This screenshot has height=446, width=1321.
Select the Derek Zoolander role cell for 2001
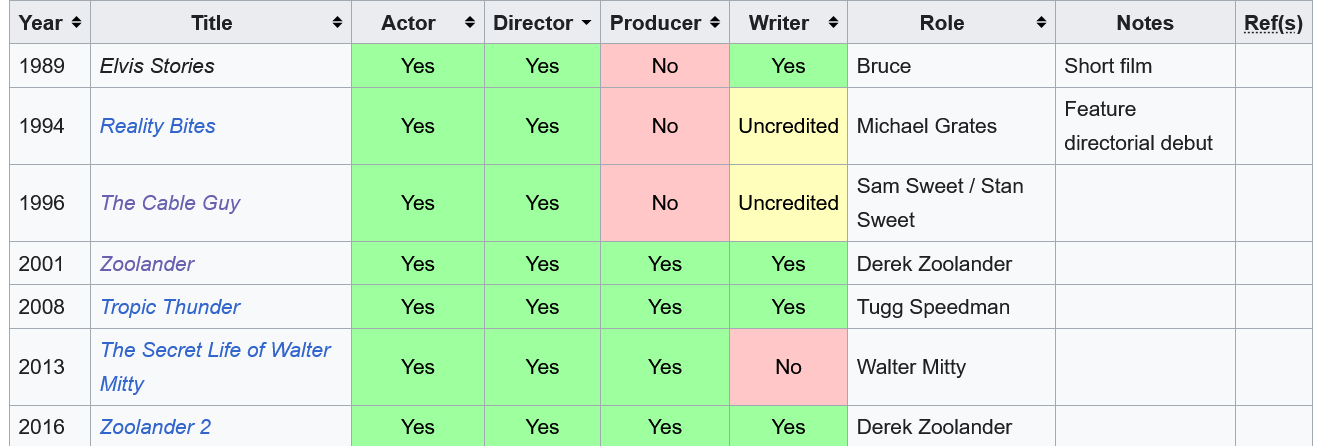934,264
